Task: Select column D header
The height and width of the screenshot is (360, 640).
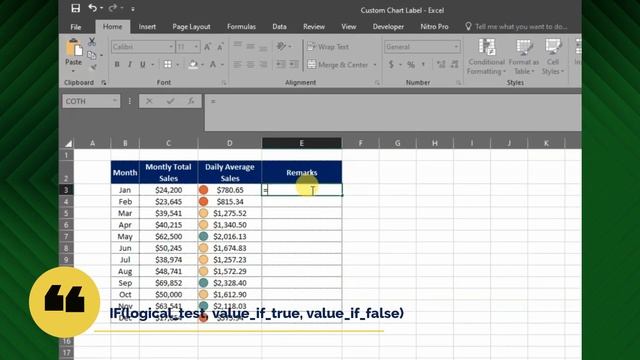Action: coord(230,143)
